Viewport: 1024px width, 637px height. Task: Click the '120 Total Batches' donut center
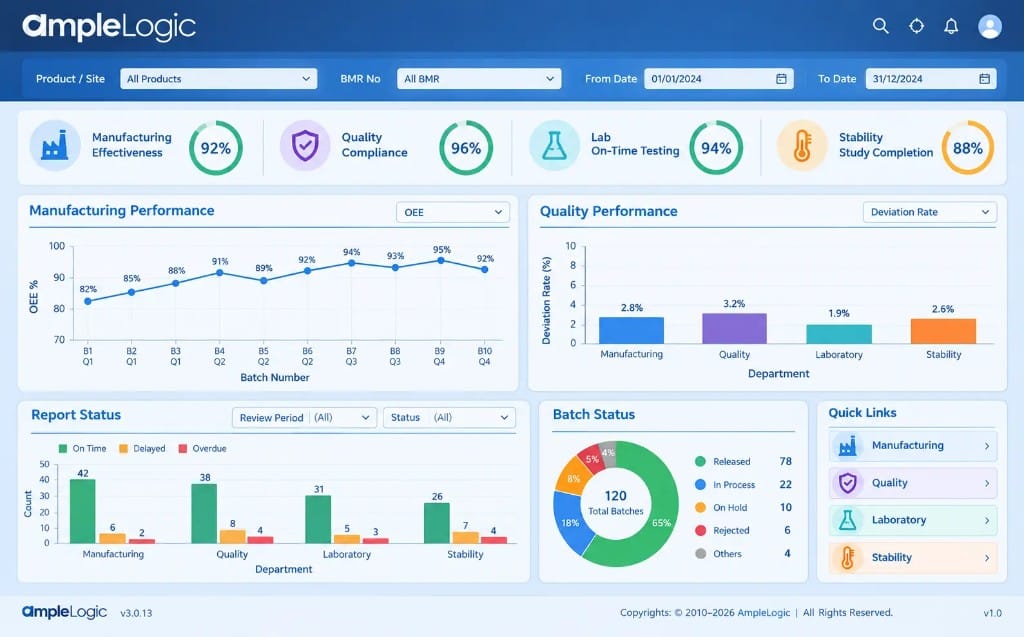coord(615,502)
